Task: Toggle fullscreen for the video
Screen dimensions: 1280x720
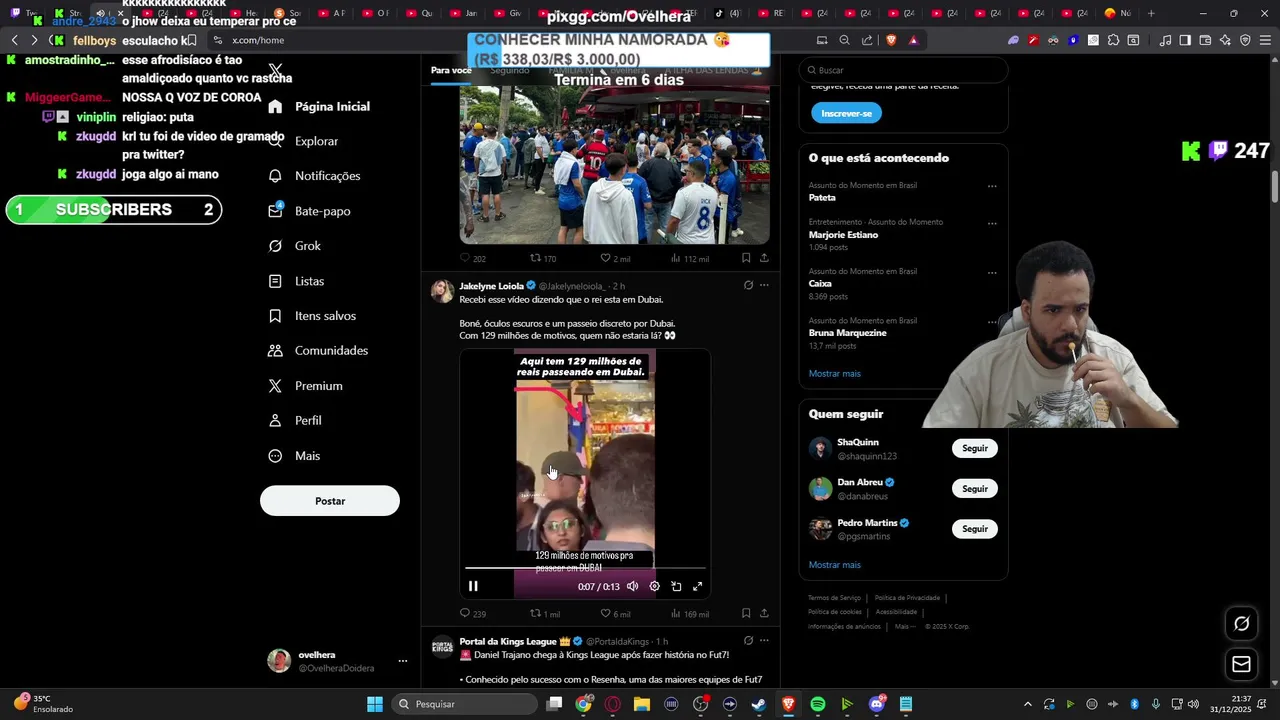Action: [x=698, y=586]
